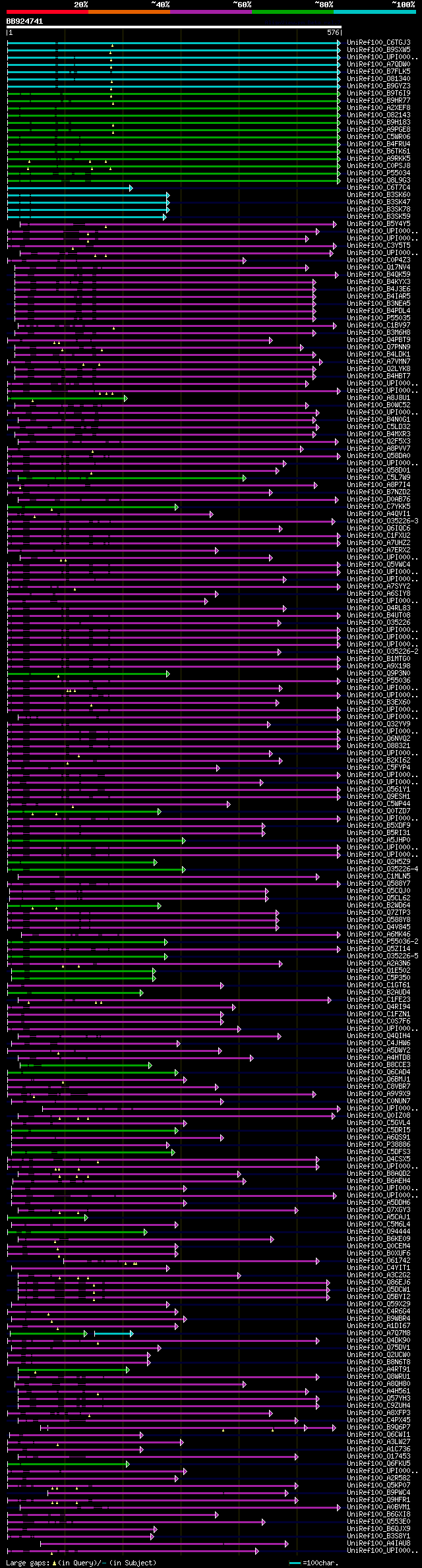Viewport: 422px width, 1568px height.
Task: Open hit UniRef100_Q32YV9
Action: tap(378, 724)
